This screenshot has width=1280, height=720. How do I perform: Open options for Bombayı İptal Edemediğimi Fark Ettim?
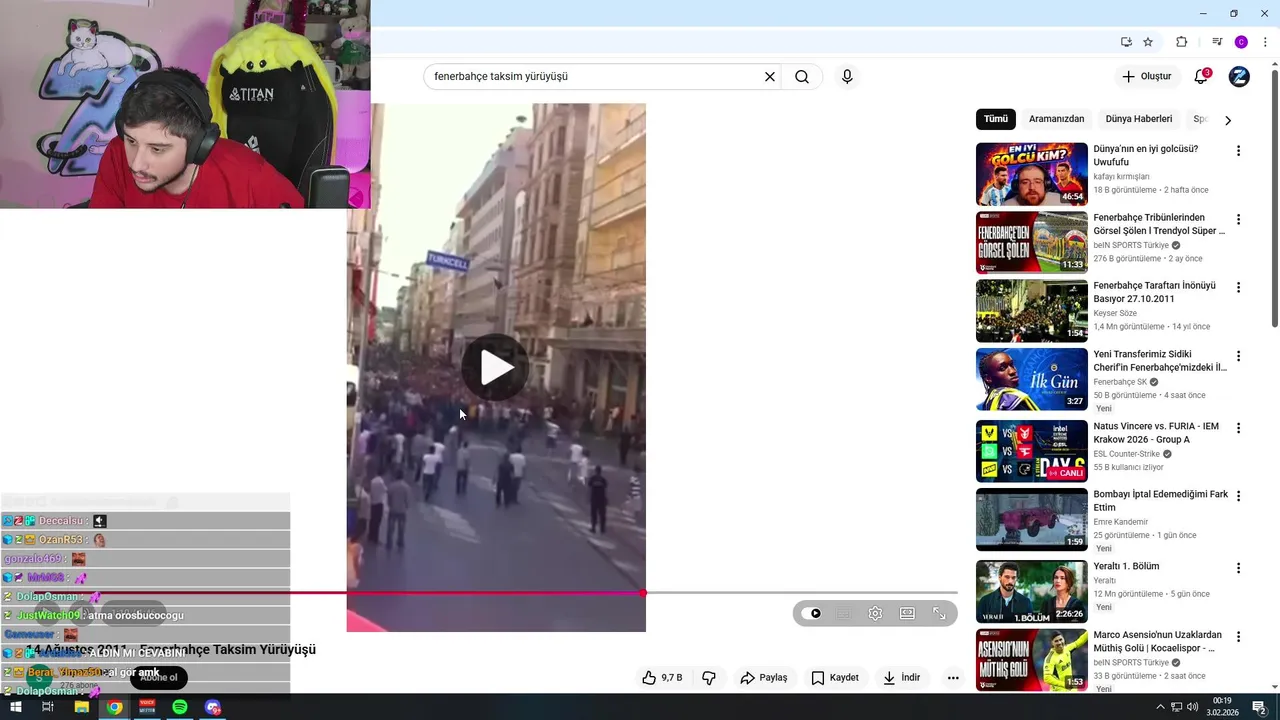[1238, 496]
